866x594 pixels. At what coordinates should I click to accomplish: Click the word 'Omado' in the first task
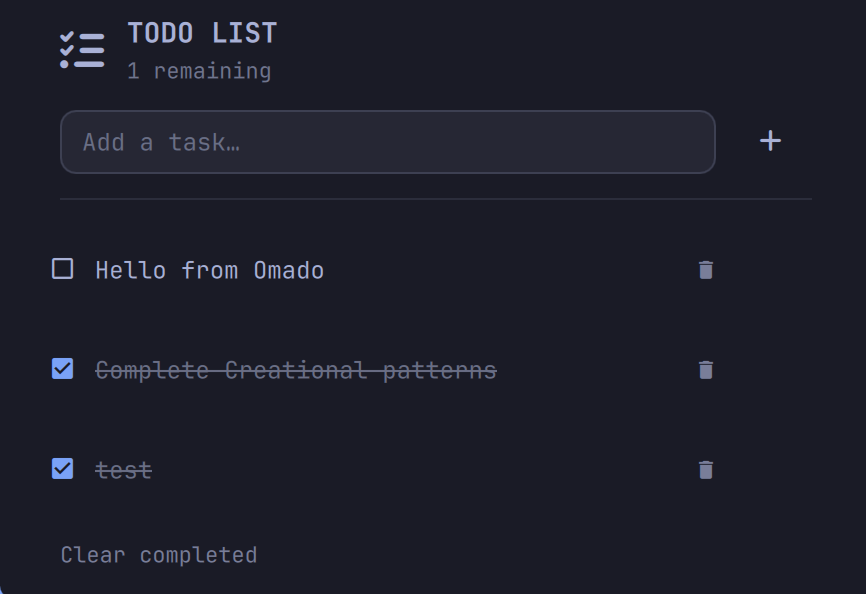[289, 271]
